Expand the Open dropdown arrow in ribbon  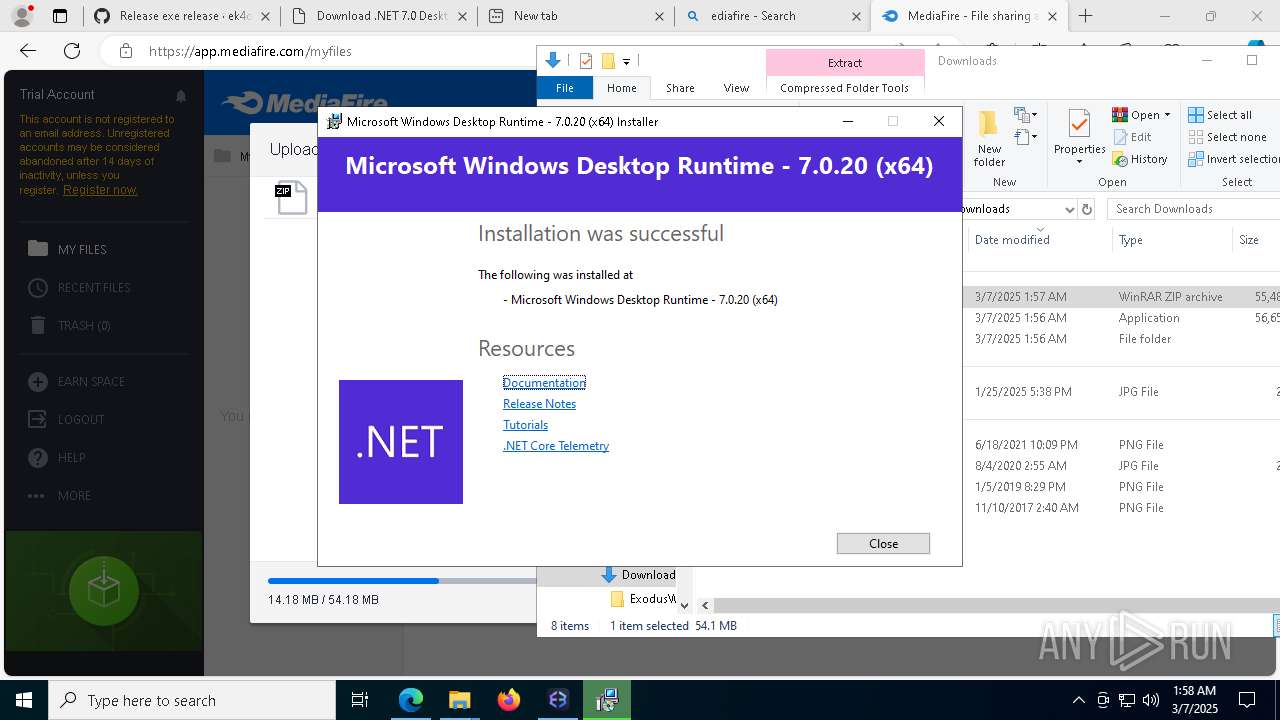coord(1167,115)
